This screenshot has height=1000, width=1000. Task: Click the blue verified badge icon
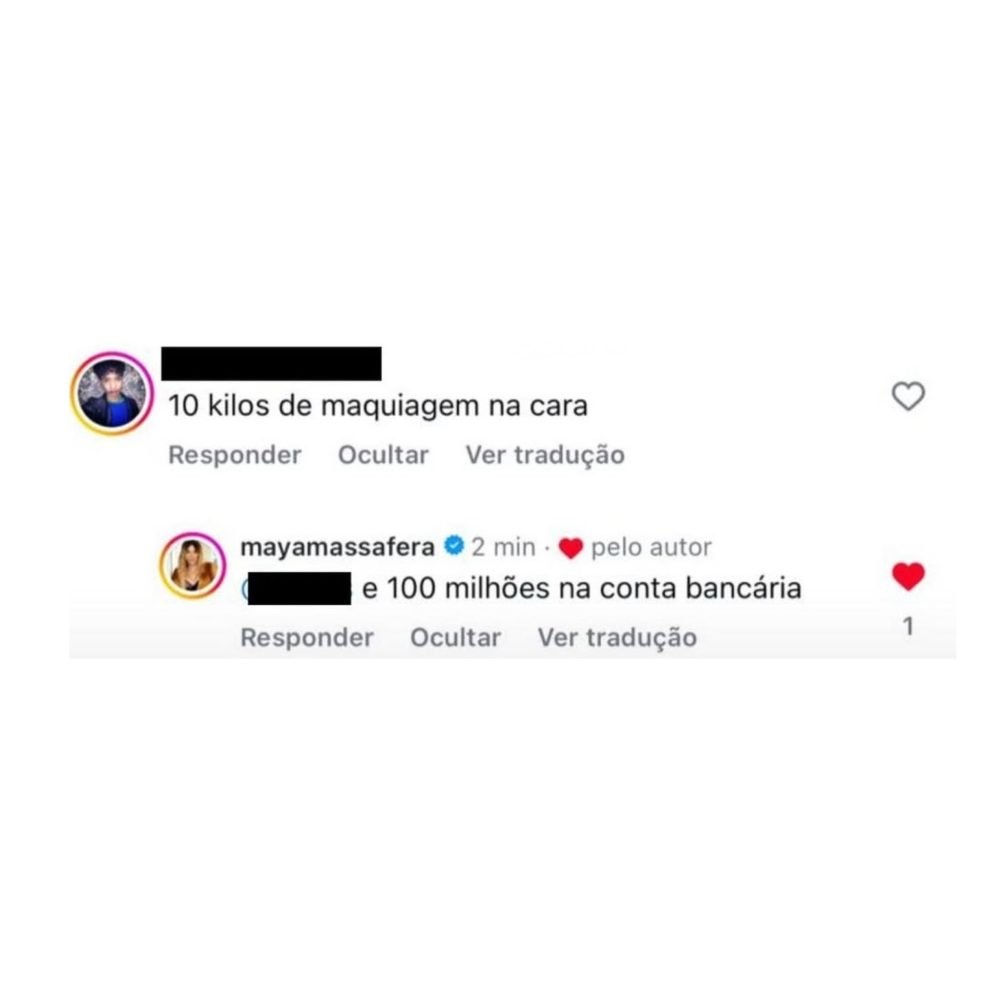(x=453, y=546)
